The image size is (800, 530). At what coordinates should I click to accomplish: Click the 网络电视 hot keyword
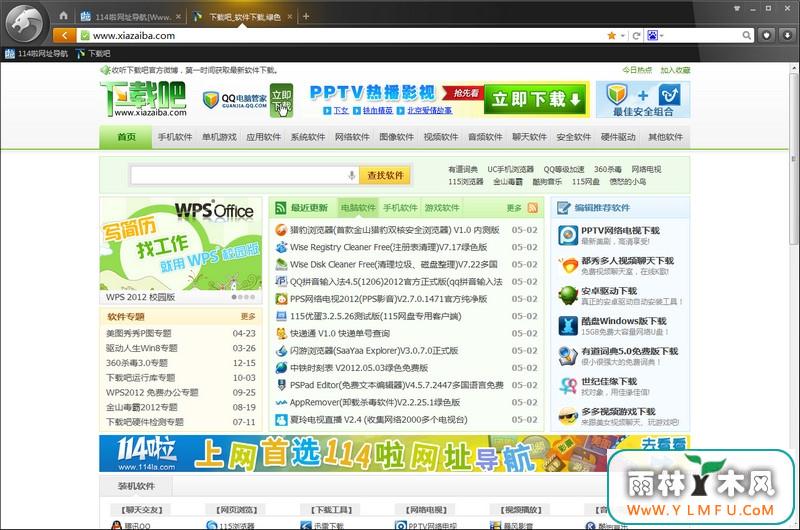(x=646, y=169)
